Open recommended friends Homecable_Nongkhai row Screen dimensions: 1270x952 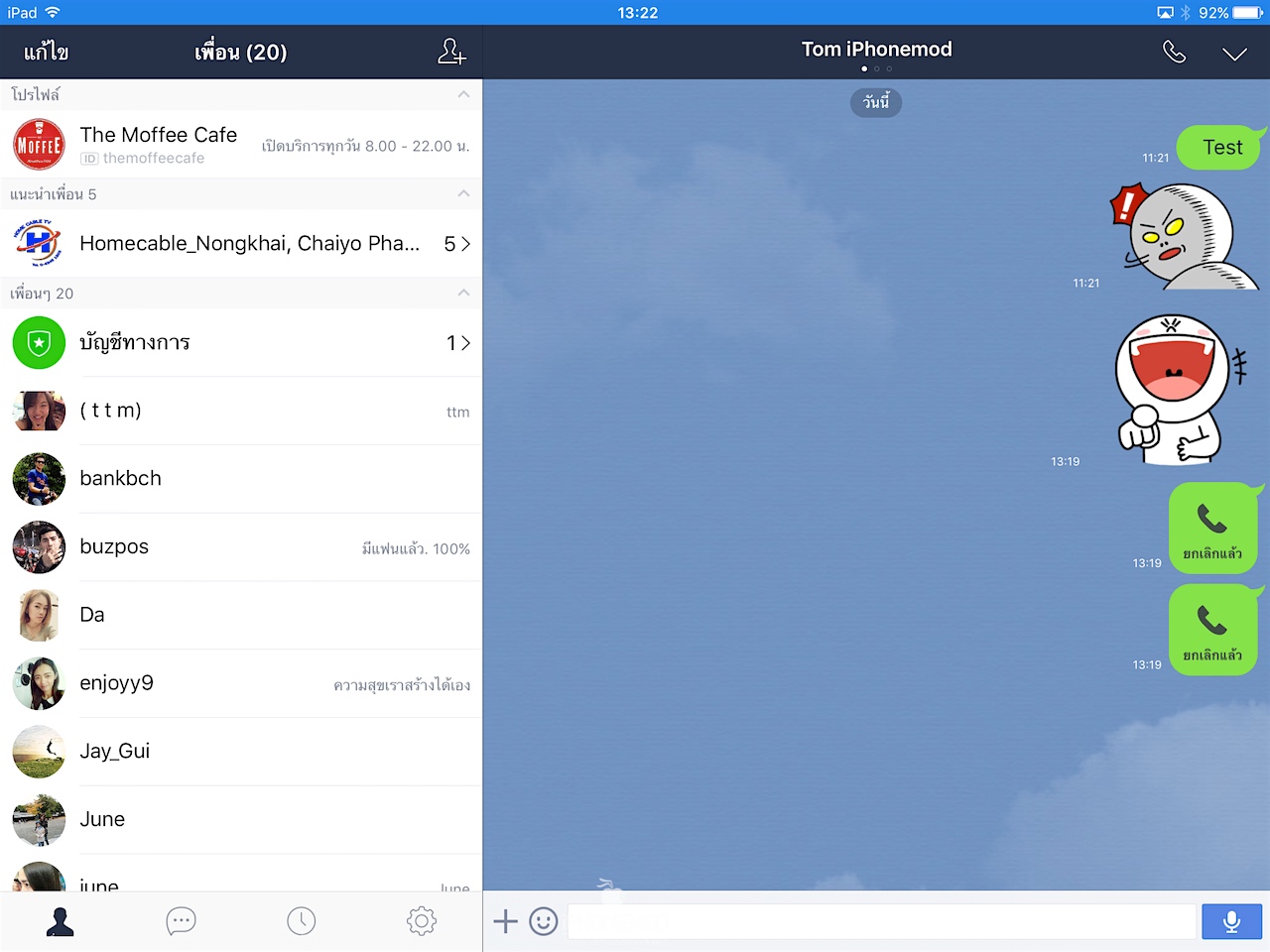[241, 244]
